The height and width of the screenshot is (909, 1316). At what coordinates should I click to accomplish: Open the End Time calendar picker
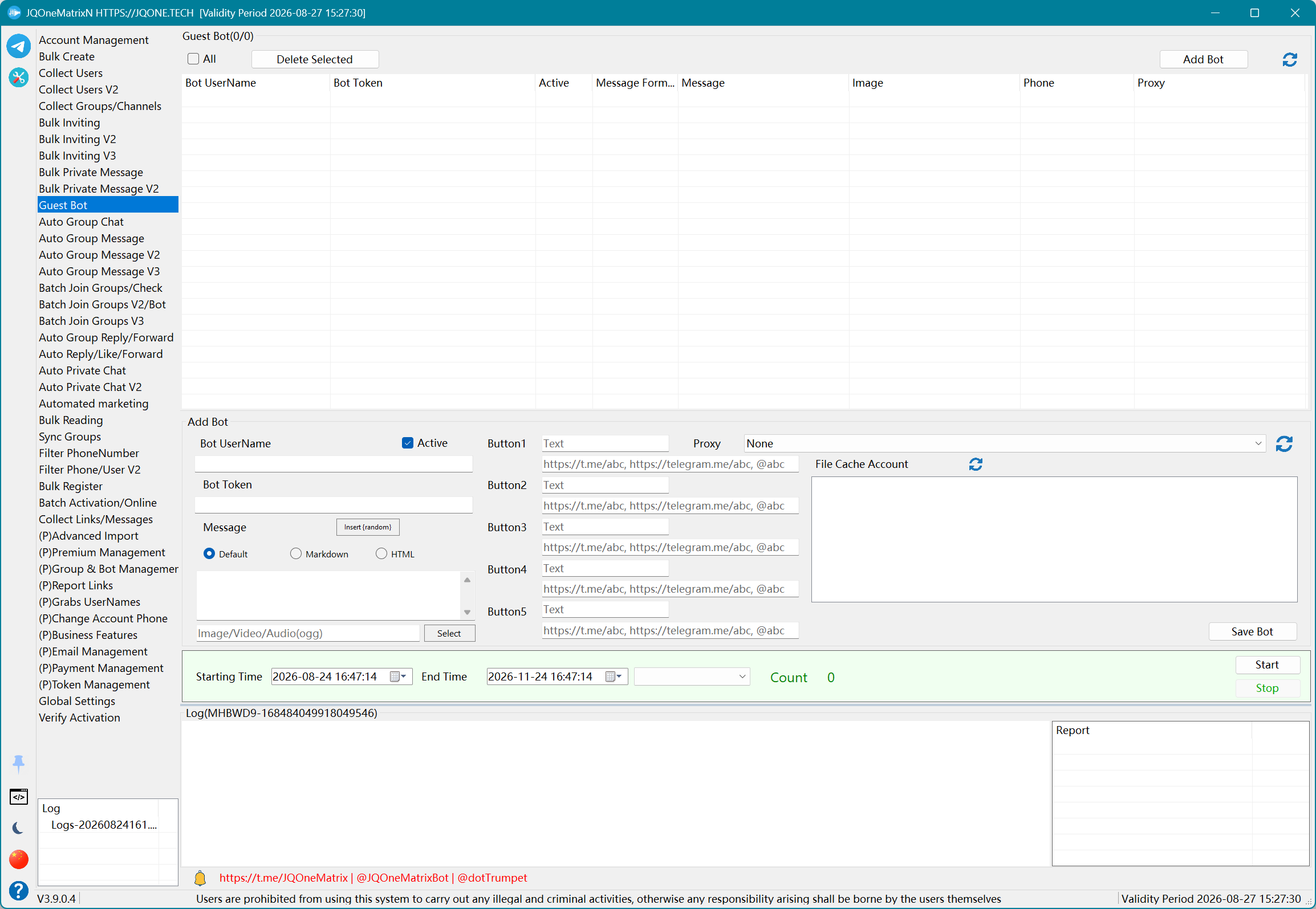613,676
